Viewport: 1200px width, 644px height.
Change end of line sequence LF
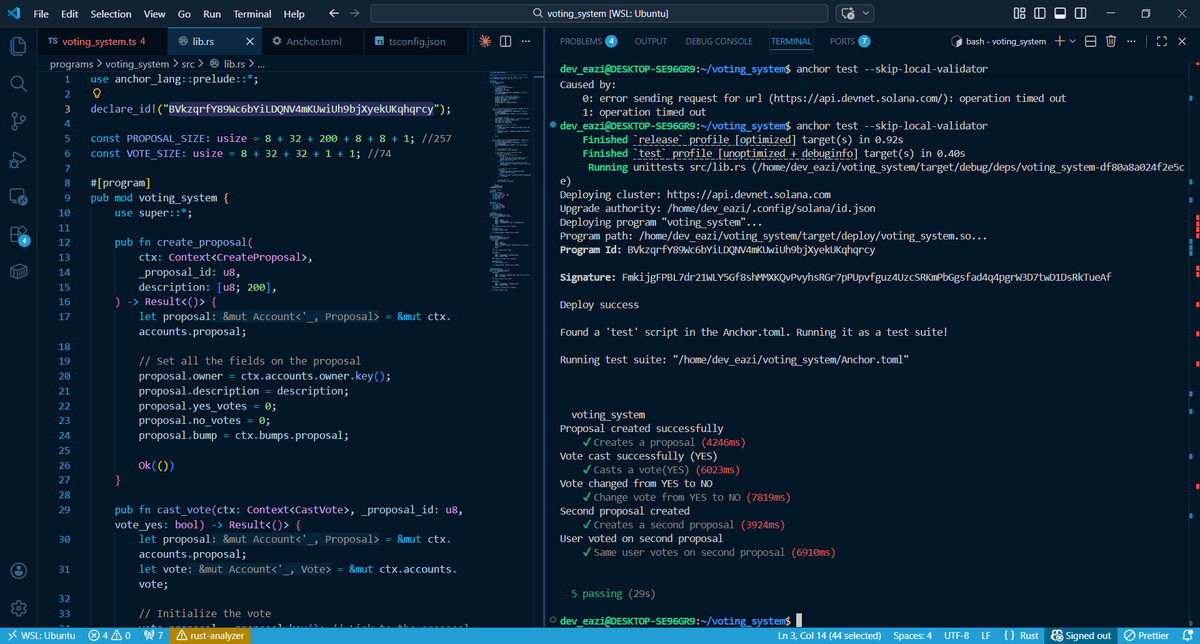985,636
